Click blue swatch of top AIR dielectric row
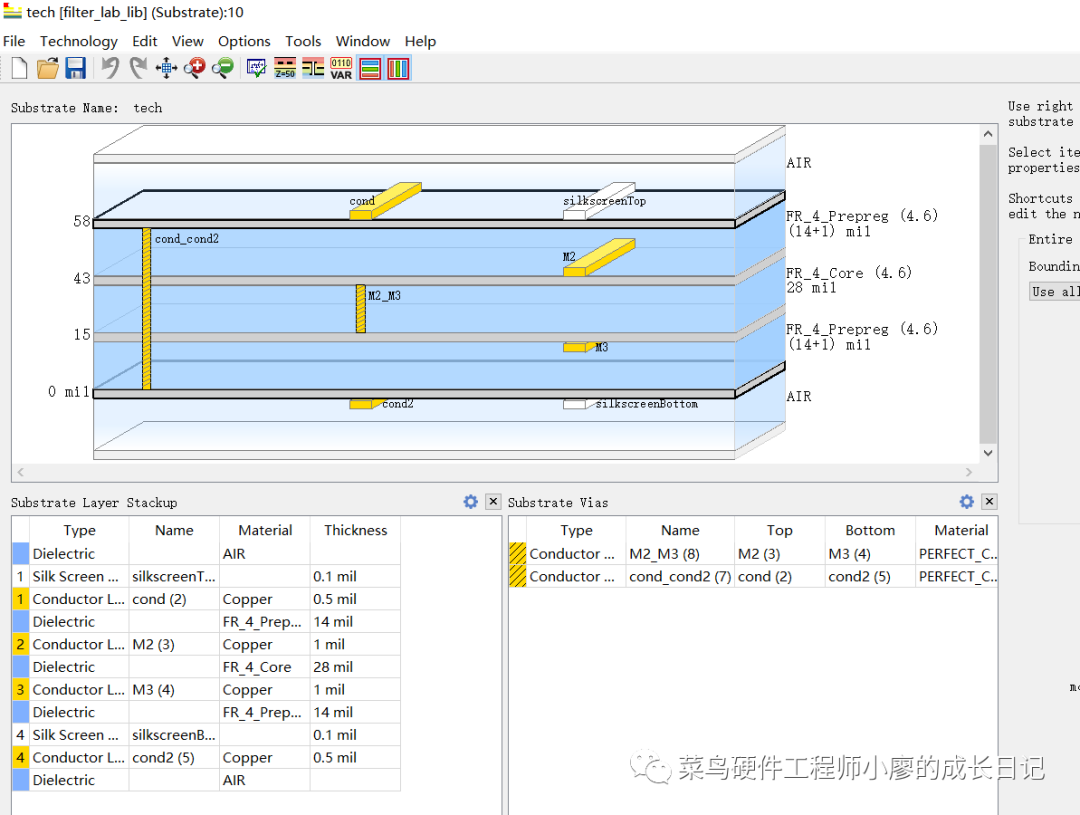The width and height of the screenshot is (1080, 815). coord(21,553)
